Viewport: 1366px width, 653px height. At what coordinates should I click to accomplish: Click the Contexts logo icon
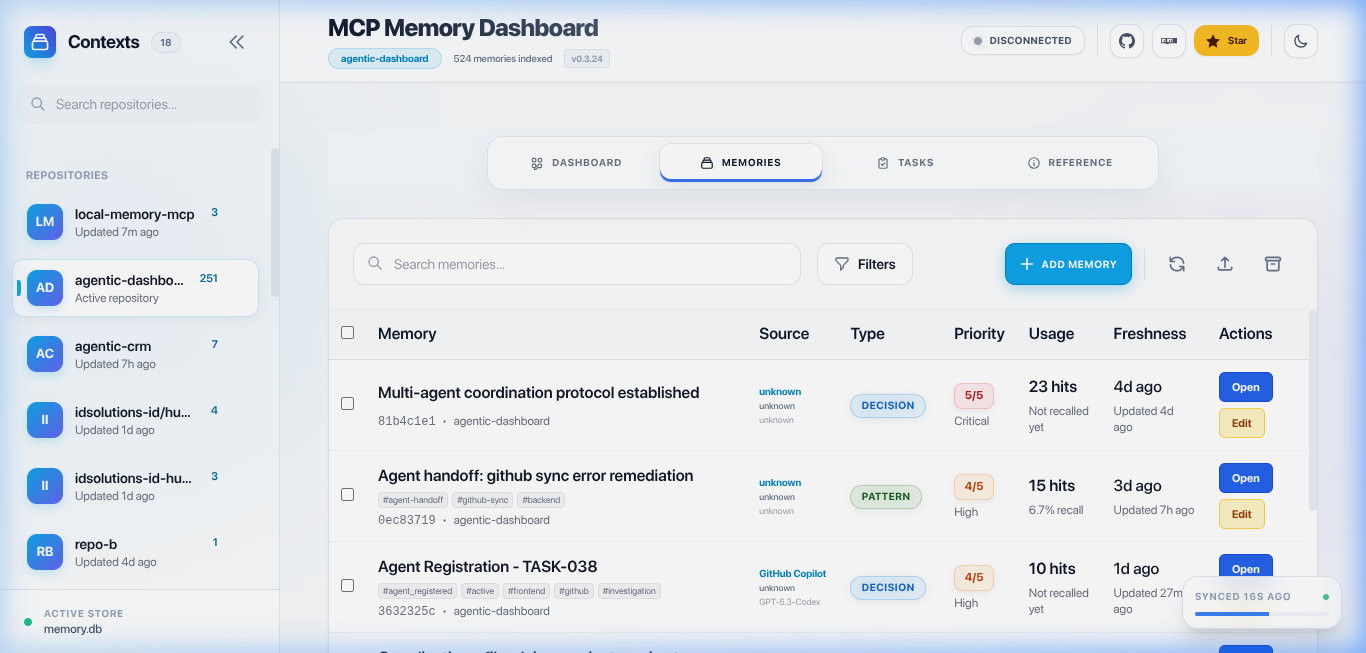[x=40, y=42]
